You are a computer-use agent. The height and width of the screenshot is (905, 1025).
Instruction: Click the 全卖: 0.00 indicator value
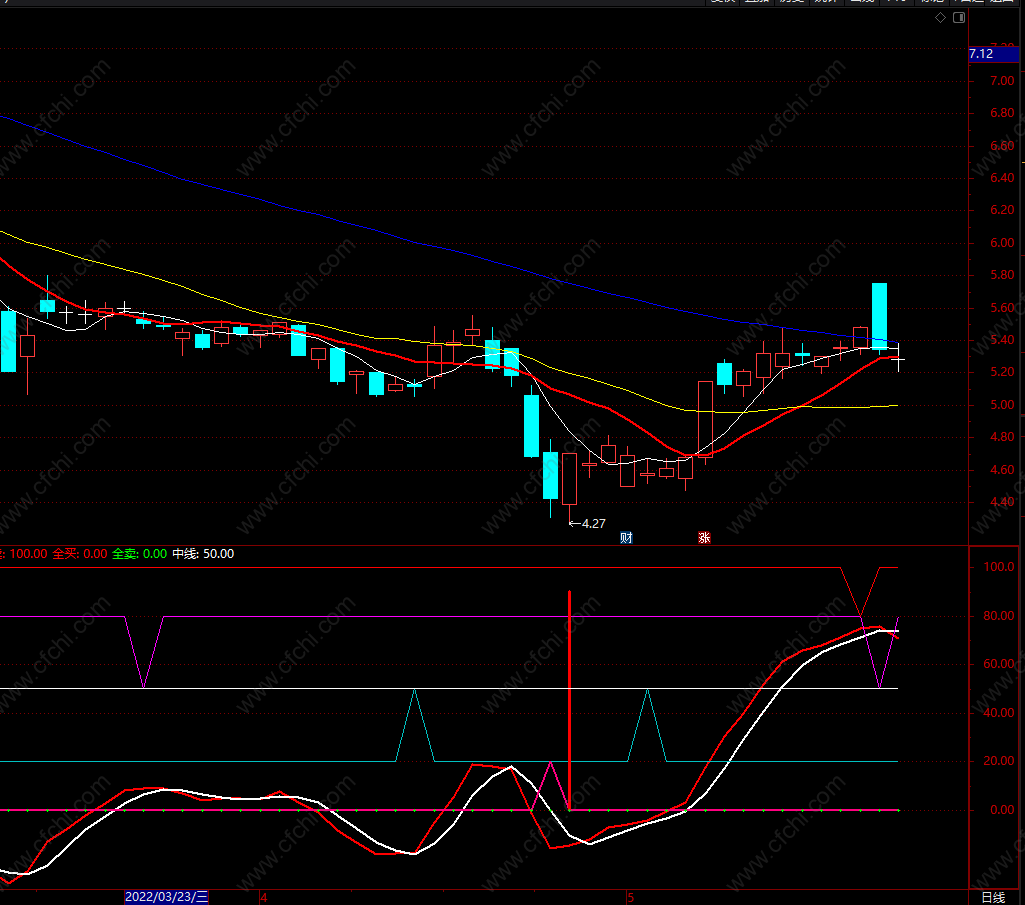click(139, 554)
